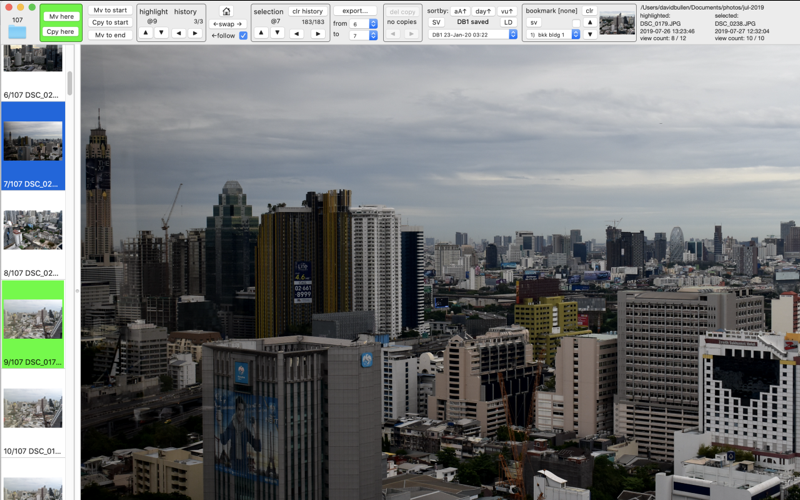
Task: Click the 'view count: 10 / 10' text
Action: coord(739,38)
